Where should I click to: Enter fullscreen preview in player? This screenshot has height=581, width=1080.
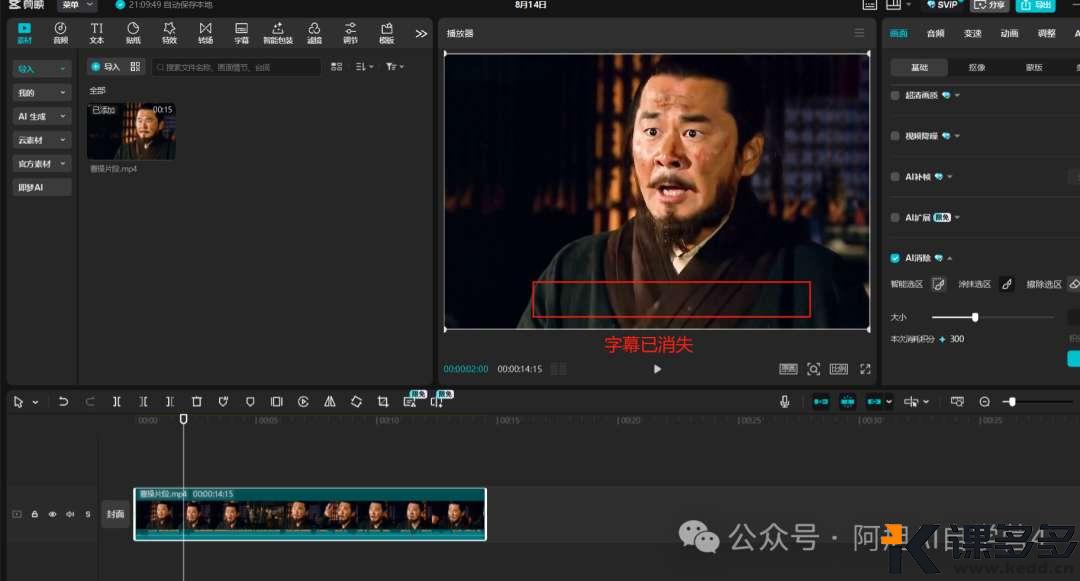(865, 369)
